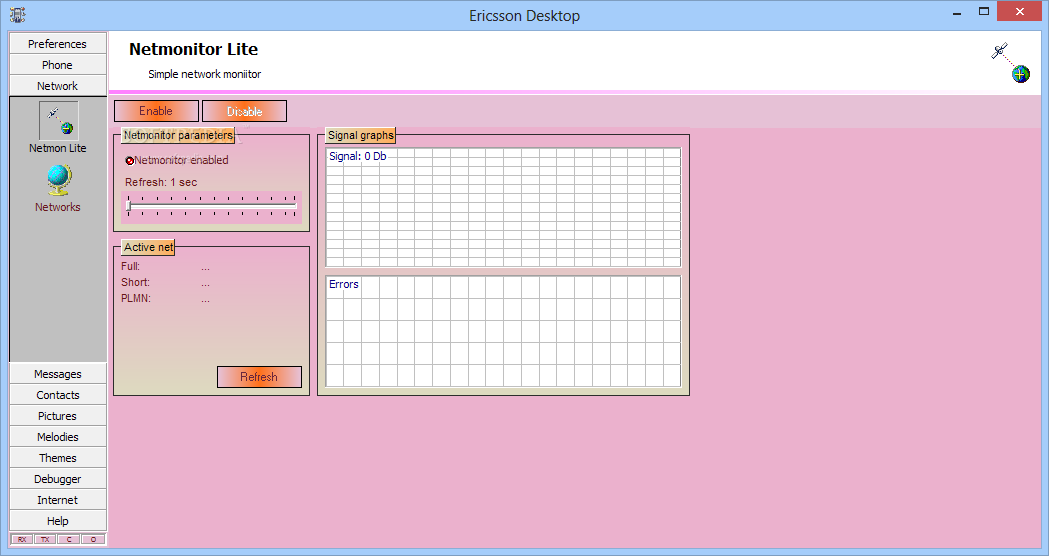
Task: Minimize the Ericsson Desktop window
Action: click(x=957, y=12)
